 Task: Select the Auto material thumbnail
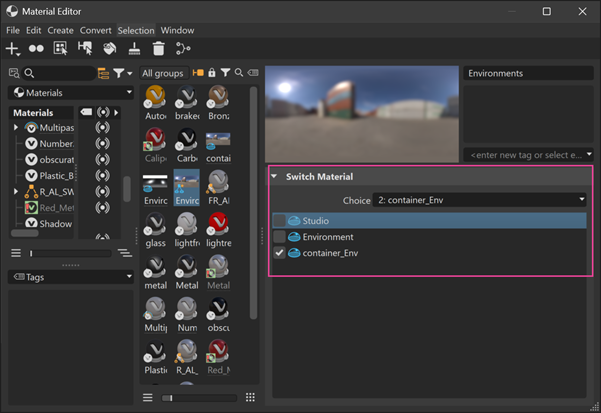(x=155, y=103)
